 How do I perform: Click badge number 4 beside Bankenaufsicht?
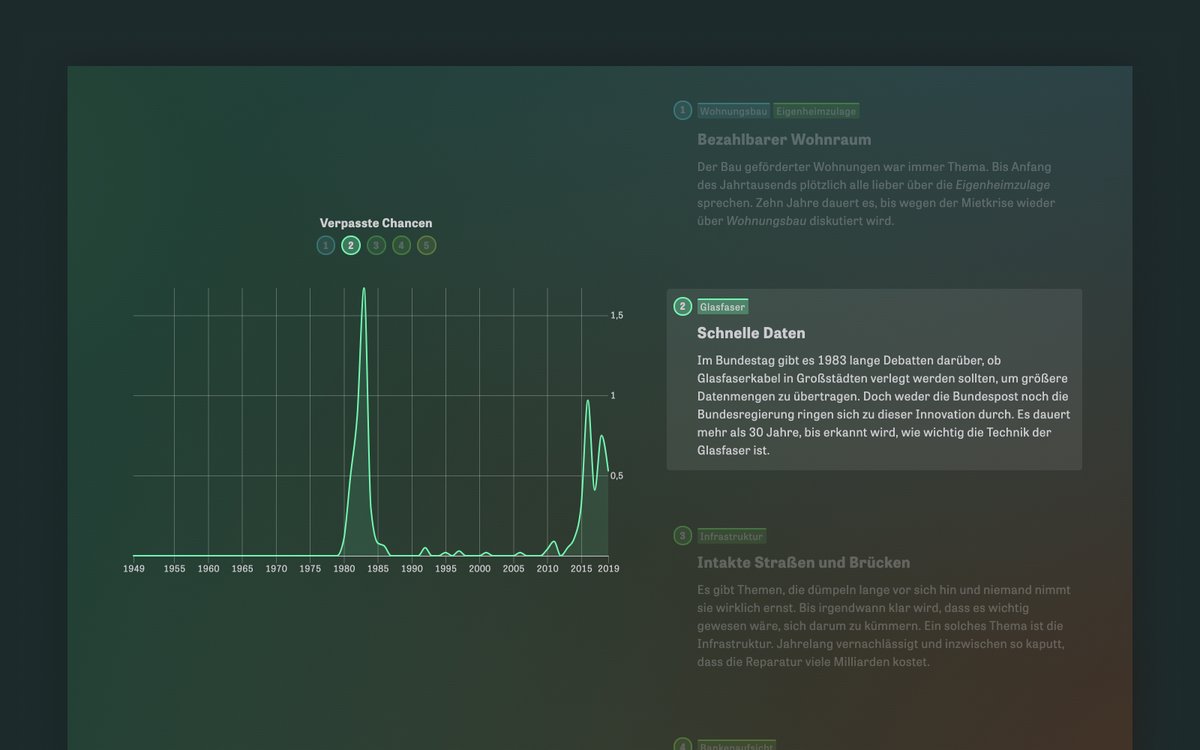681,744
